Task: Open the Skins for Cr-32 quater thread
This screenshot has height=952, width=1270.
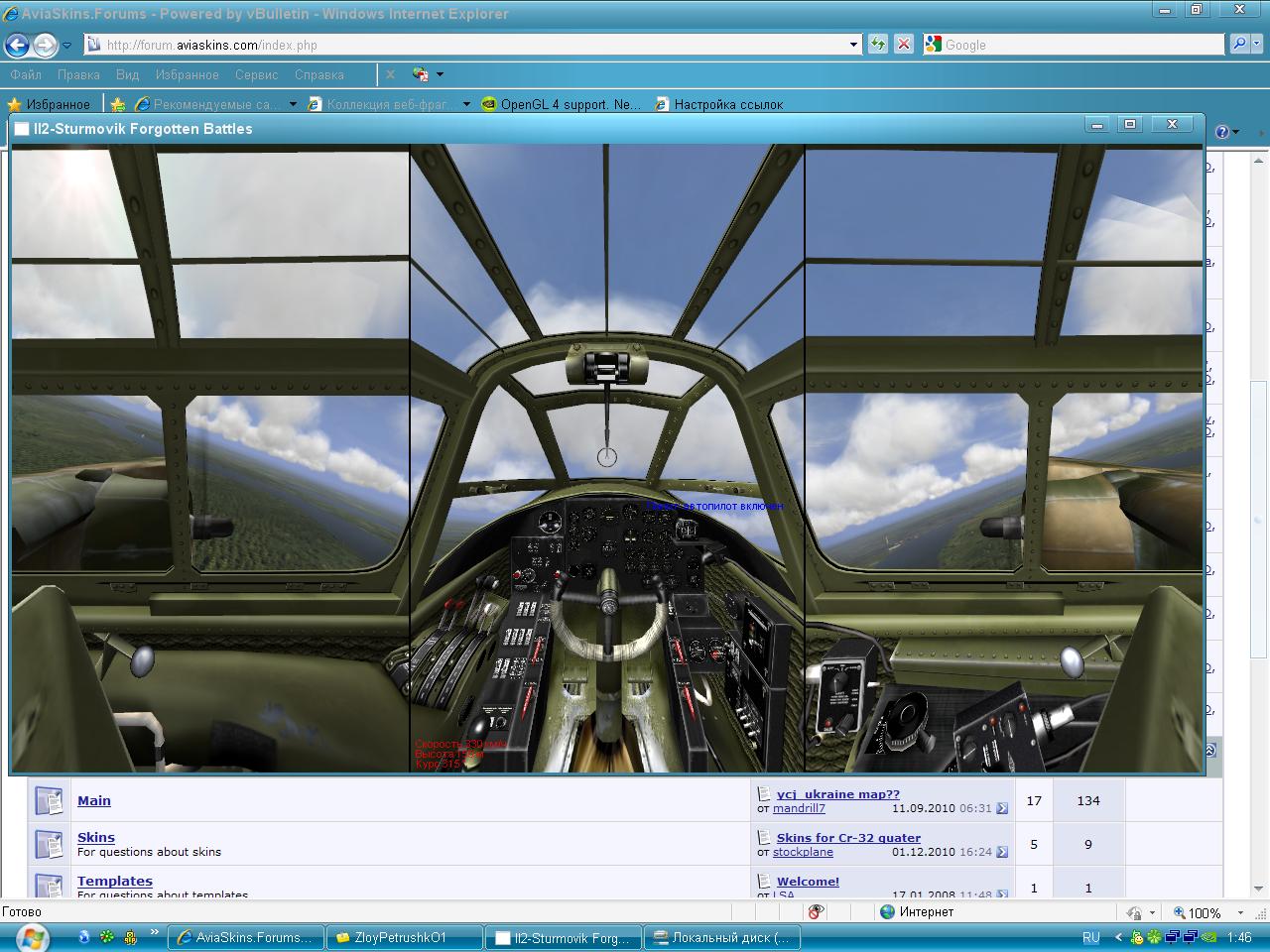Action: [x=848, y=837]
